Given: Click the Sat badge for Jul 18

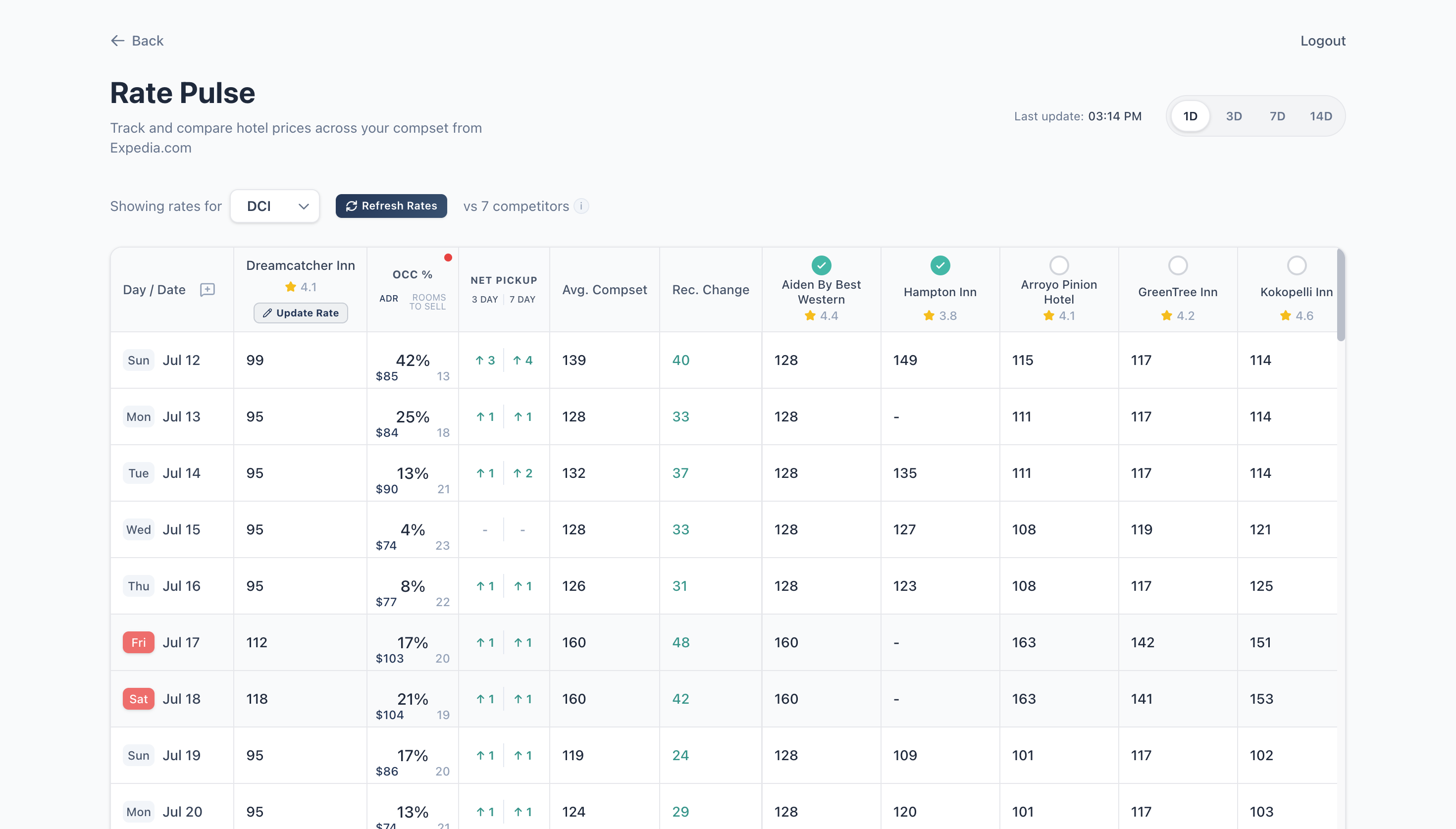Looking at the screenshot, I should [138, 699].
